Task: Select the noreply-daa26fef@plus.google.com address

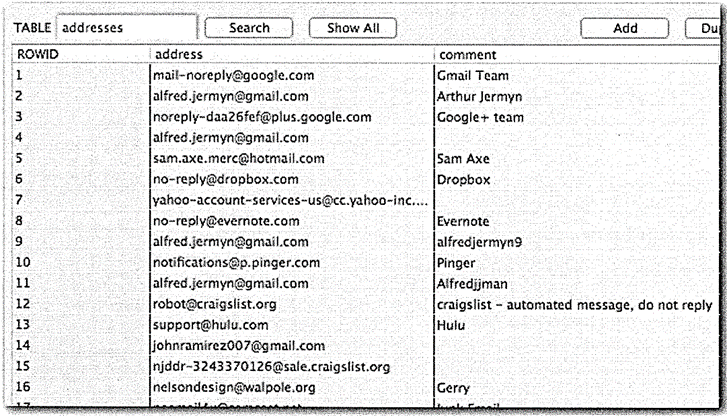Action: (x=292, y=117)
